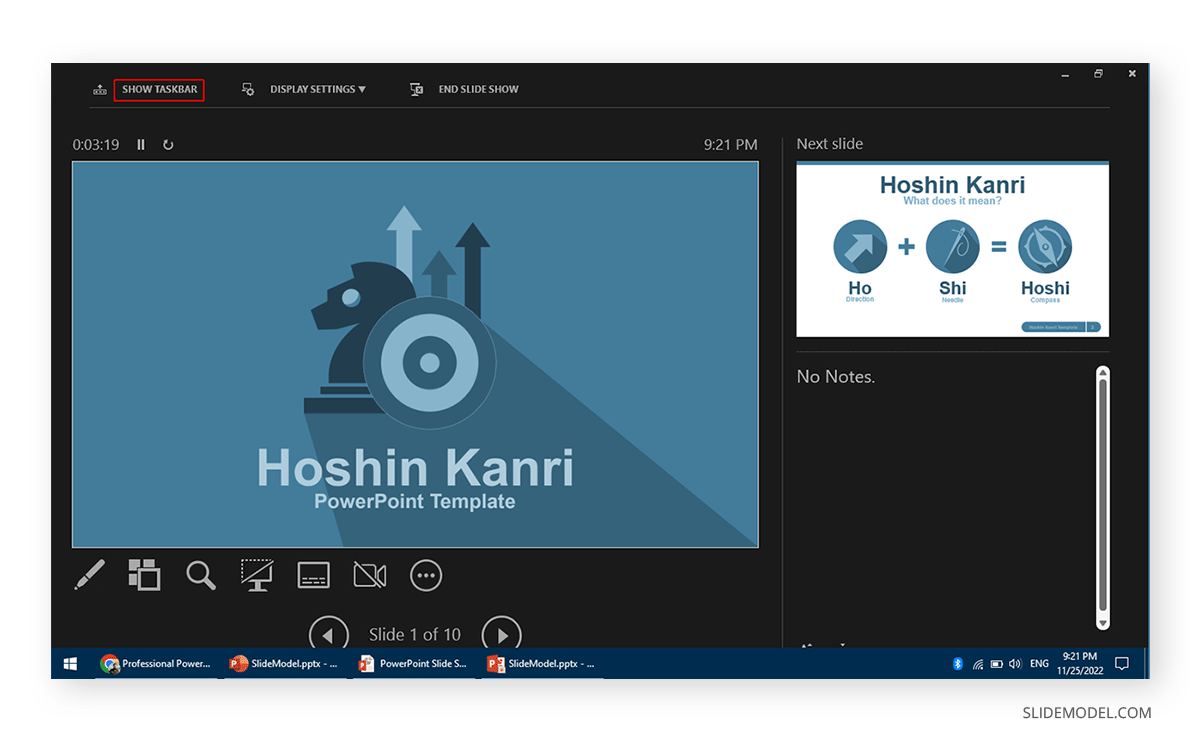Restart the timer with reset icon
Screen dimensions: 1200x743
pos(168,145)
